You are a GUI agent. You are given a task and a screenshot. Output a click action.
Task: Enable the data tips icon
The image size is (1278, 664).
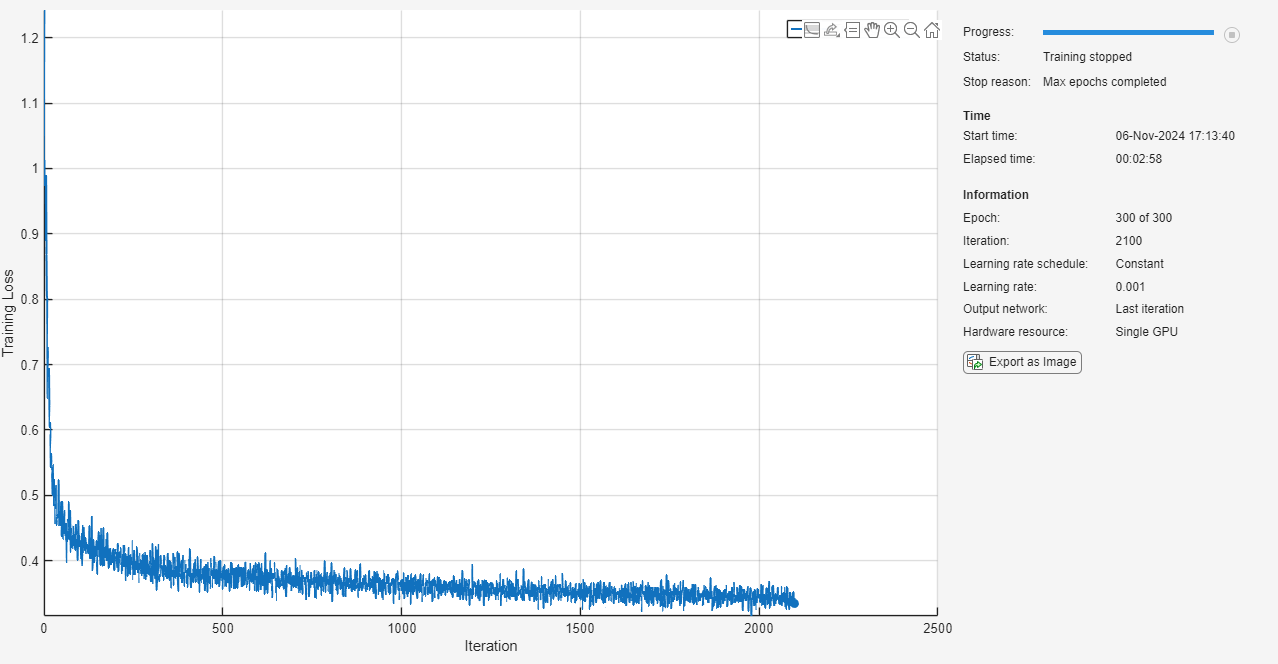pyautogui.click(x=852, y=29)
